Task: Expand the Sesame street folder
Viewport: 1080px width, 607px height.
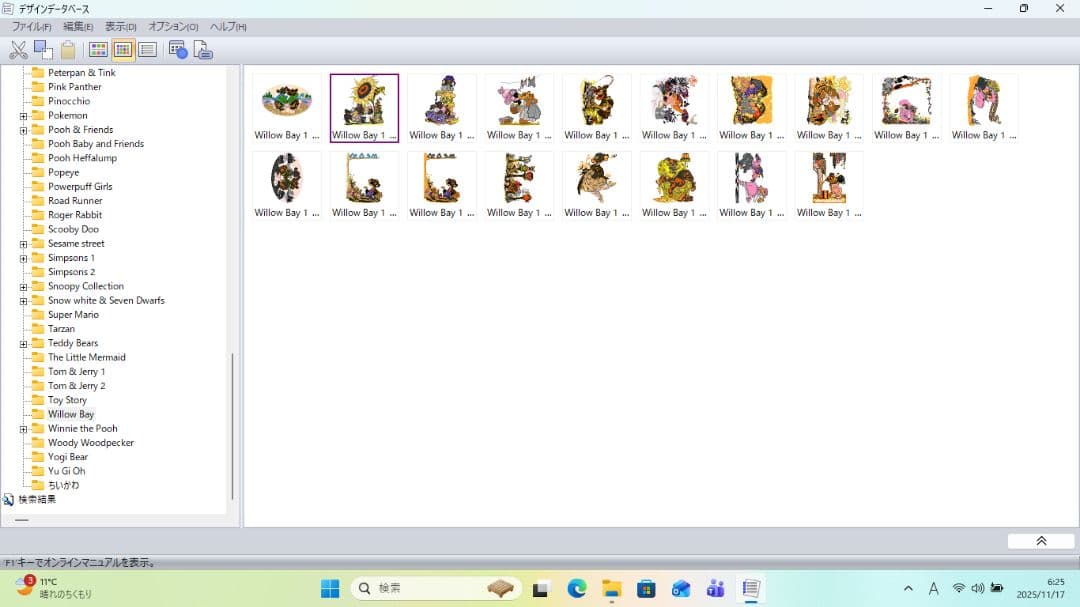Action: point(23,244)
